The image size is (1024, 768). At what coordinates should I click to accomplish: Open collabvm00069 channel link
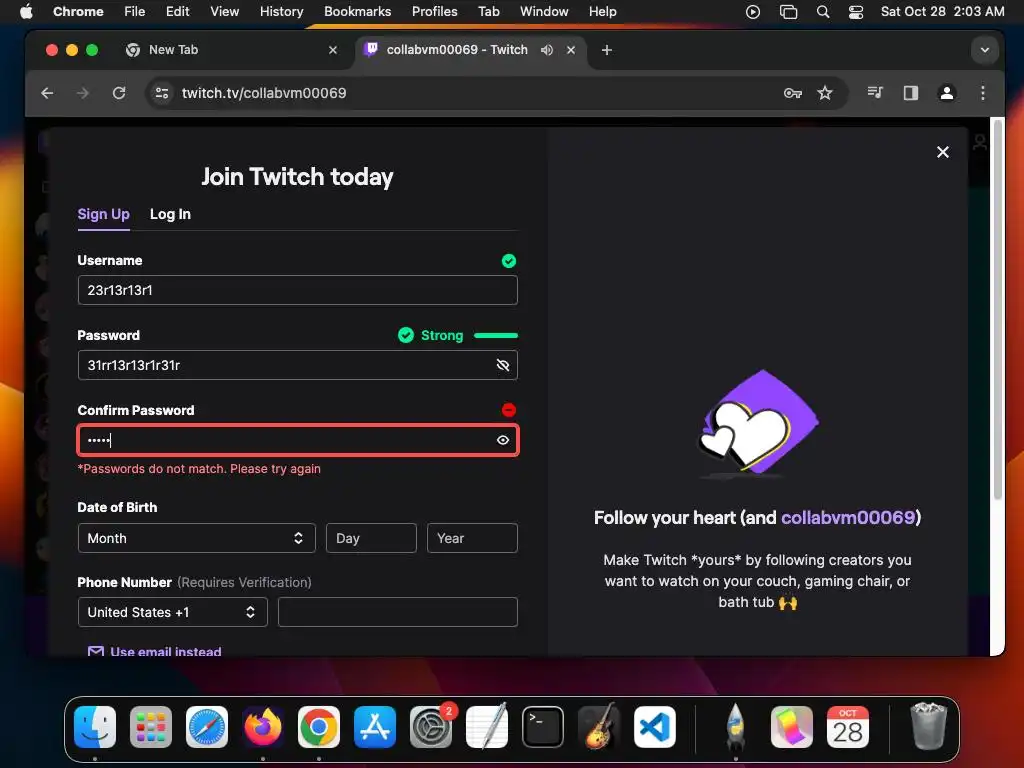pos(848,518)
